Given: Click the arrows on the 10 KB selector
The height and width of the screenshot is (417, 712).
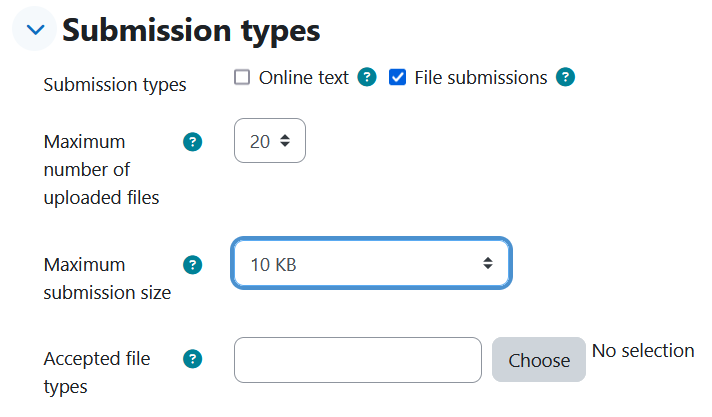Looking at the screenshot, I should point(488,263).
